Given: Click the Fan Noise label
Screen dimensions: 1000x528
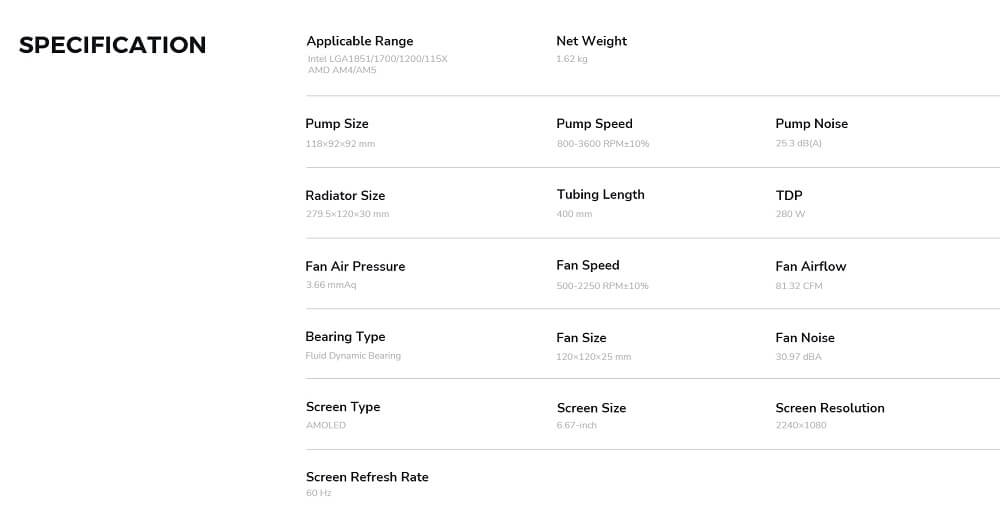Looking at the screenshot, I should click(x=804, y=338).
